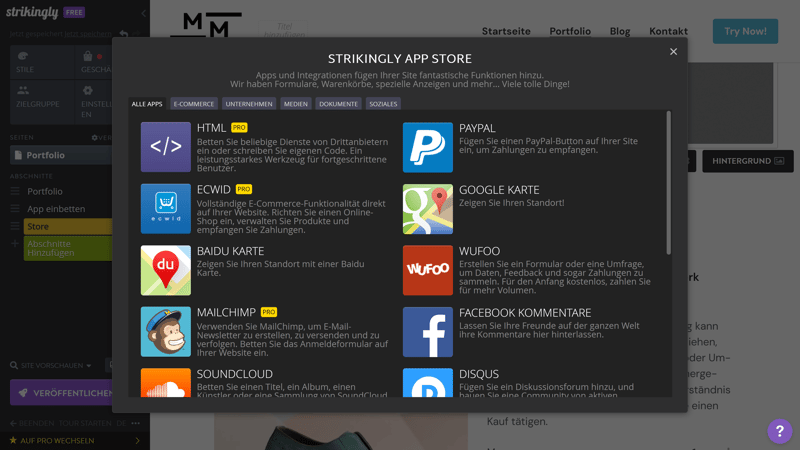Pick the MailChimp monkey icon
800x450 pixels.
tap(165, 331)
